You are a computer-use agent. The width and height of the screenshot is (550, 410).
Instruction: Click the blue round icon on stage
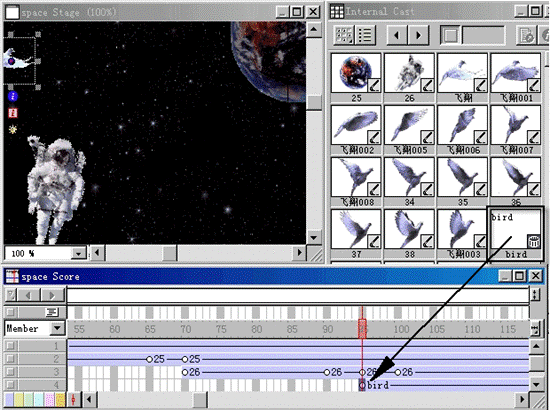pyautogui.click(x=13, y=96)
